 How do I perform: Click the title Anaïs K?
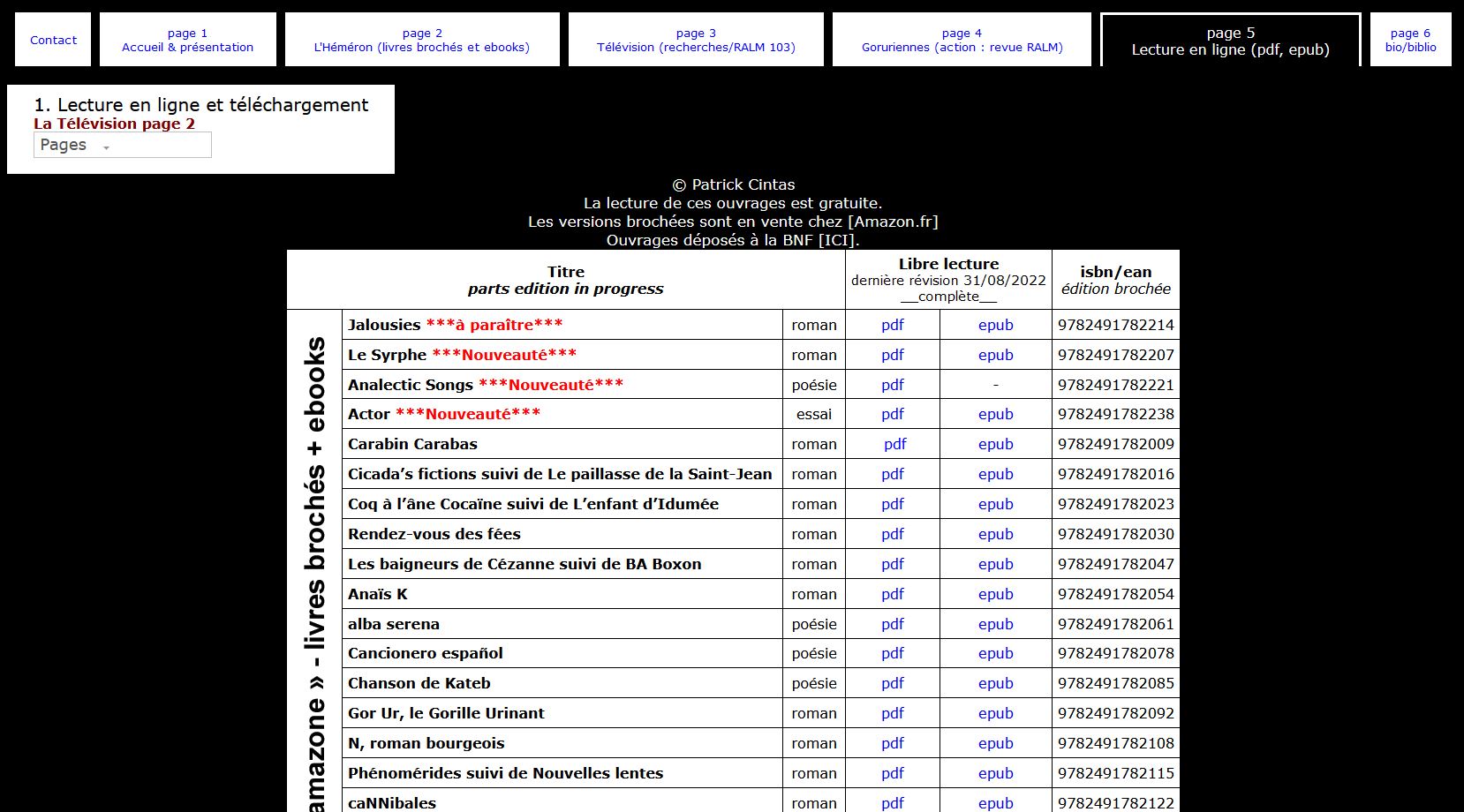378,594
